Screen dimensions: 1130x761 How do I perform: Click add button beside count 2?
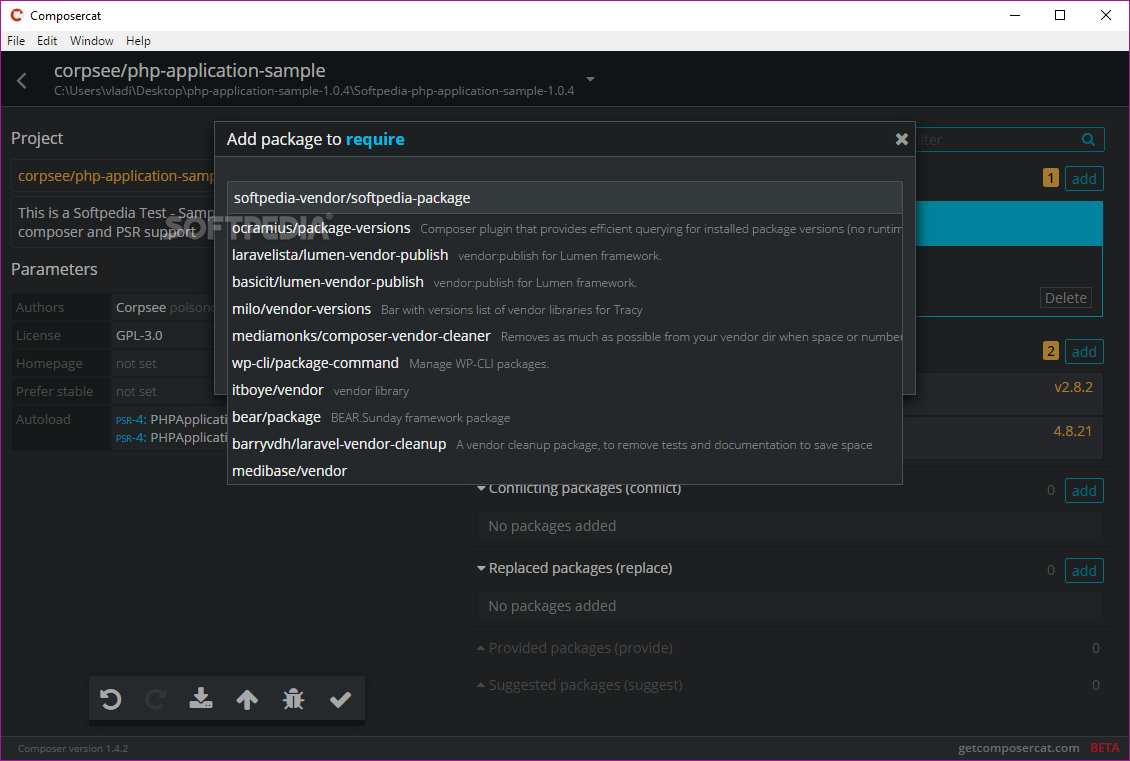[x=1084, y=352]
